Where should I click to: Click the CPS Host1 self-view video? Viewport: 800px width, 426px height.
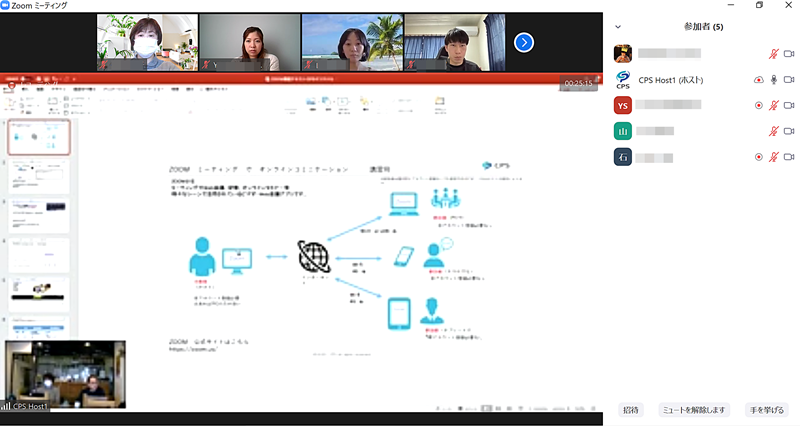point(65,374)
